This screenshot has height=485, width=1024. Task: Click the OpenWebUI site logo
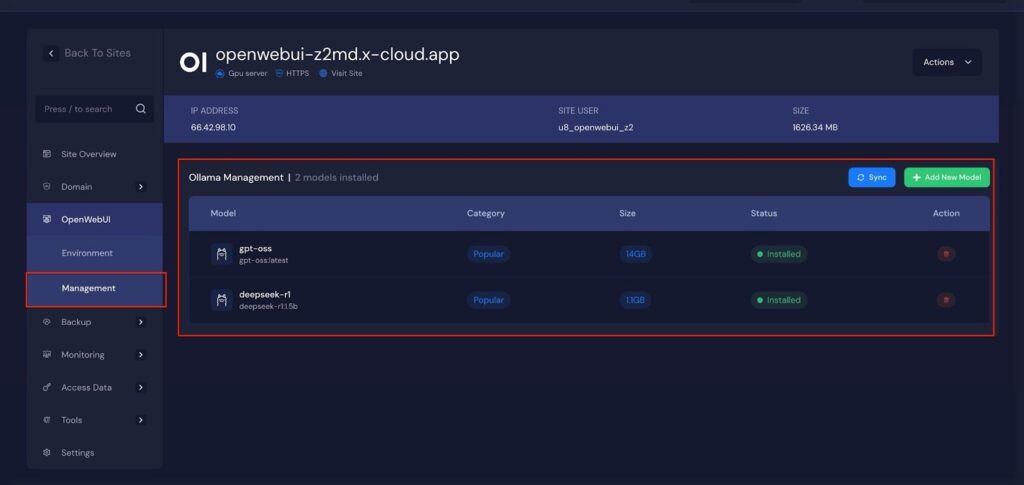click(193, 62)
